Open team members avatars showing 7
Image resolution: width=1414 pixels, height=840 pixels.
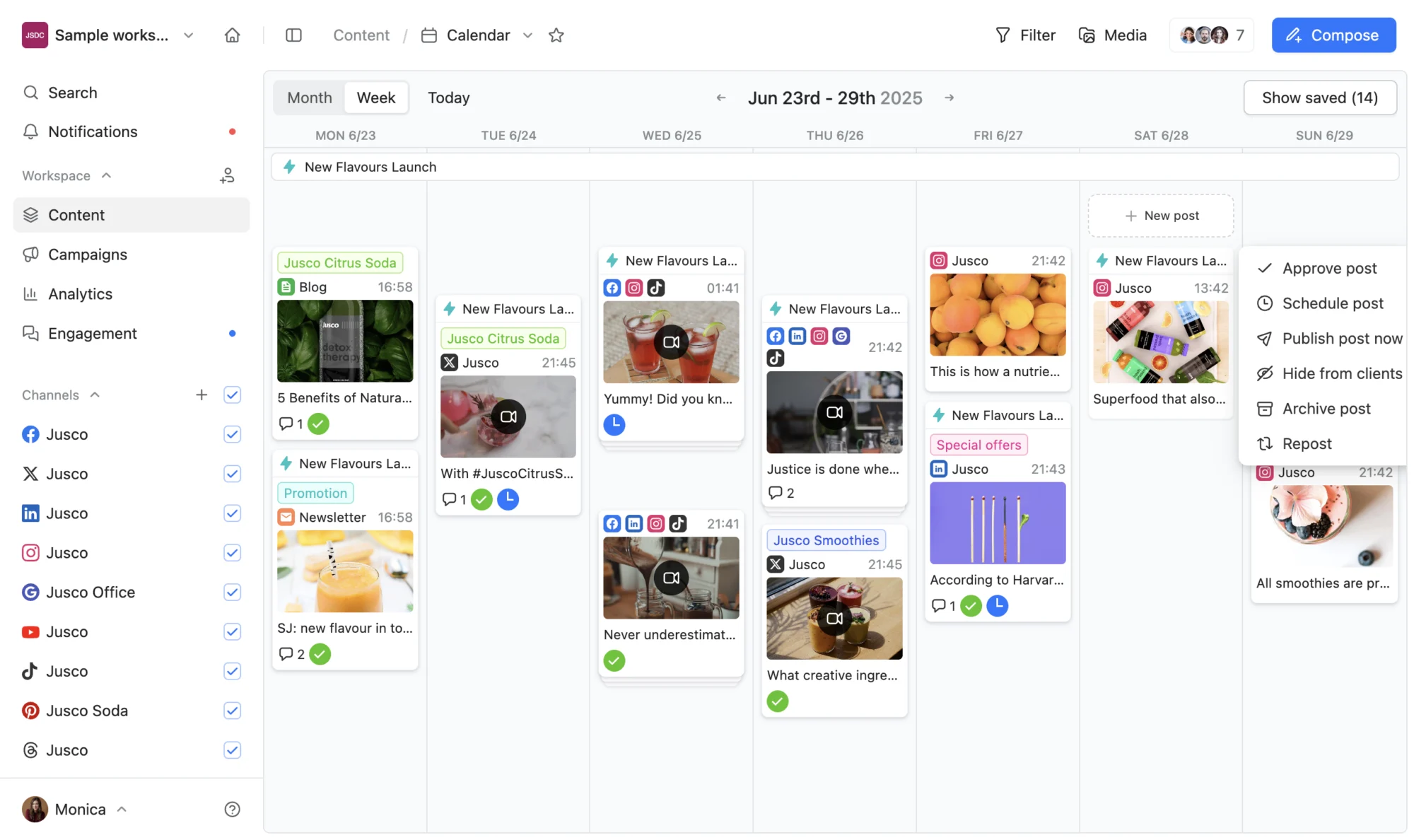[1211, 35]
